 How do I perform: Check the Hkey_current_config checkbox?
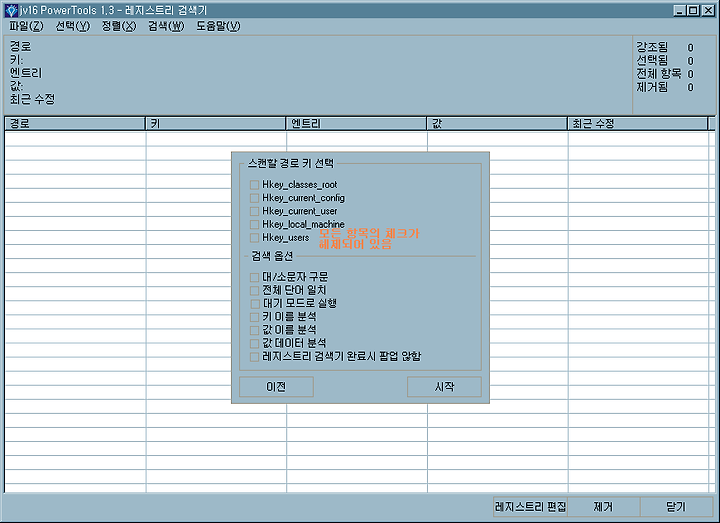coord(254,198)
